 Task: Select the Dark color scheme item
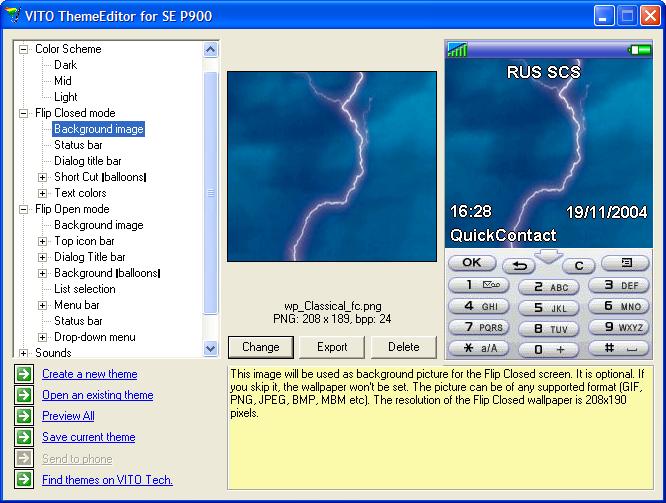(x=65, y=65)
